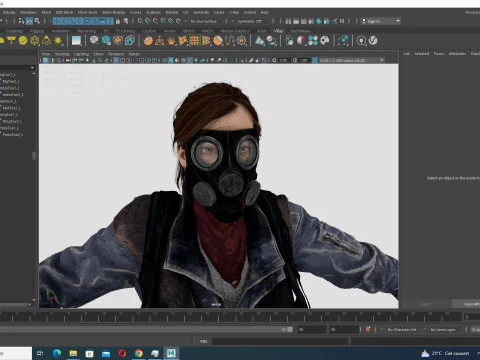
Task: Open the No Live Surface dropdown
Action: (x=206, y=21)
